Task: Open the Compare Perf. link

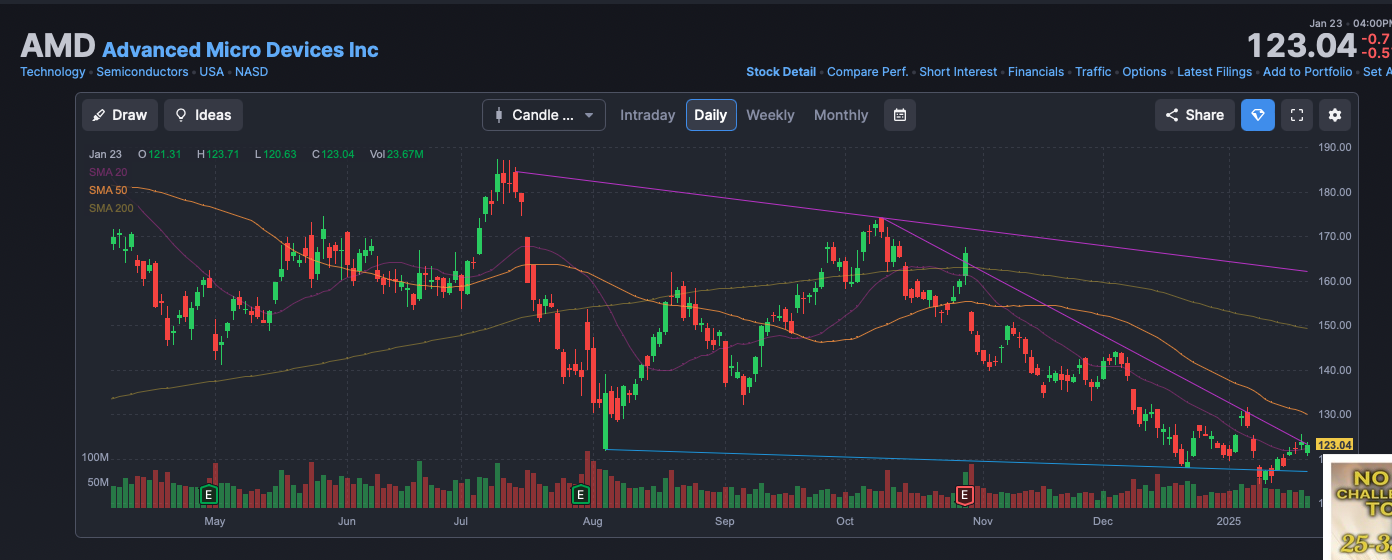Action: tap(868, 72)
